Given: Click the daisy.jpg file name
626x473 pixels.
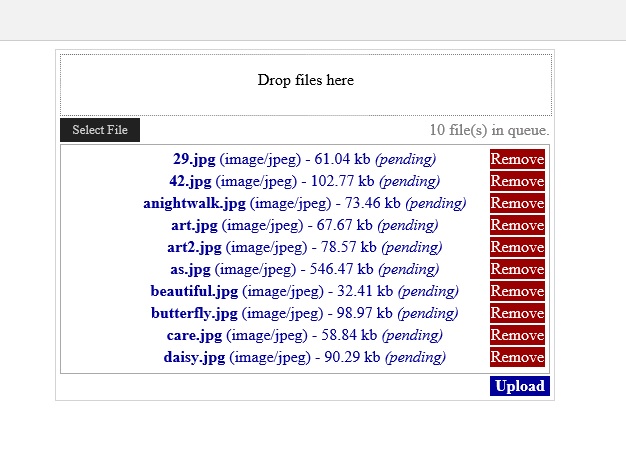Looking at the screenshot, I should click(194, 357).
